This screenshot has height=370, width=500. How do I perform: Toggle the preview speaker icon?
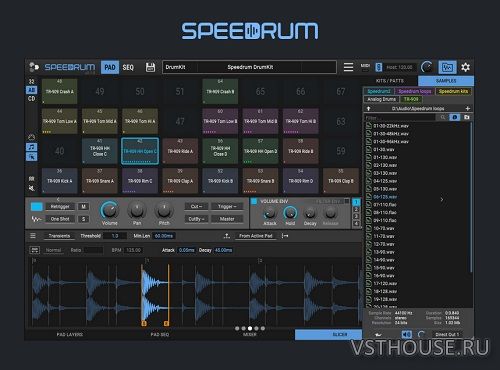(406, 334)
